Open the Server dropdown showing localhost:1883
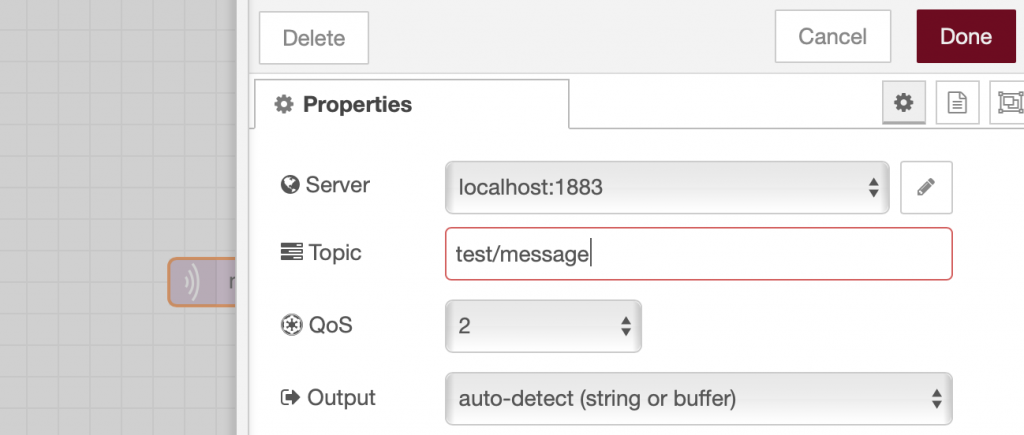This screenshot has width=1024, height=435. [667, 187]
